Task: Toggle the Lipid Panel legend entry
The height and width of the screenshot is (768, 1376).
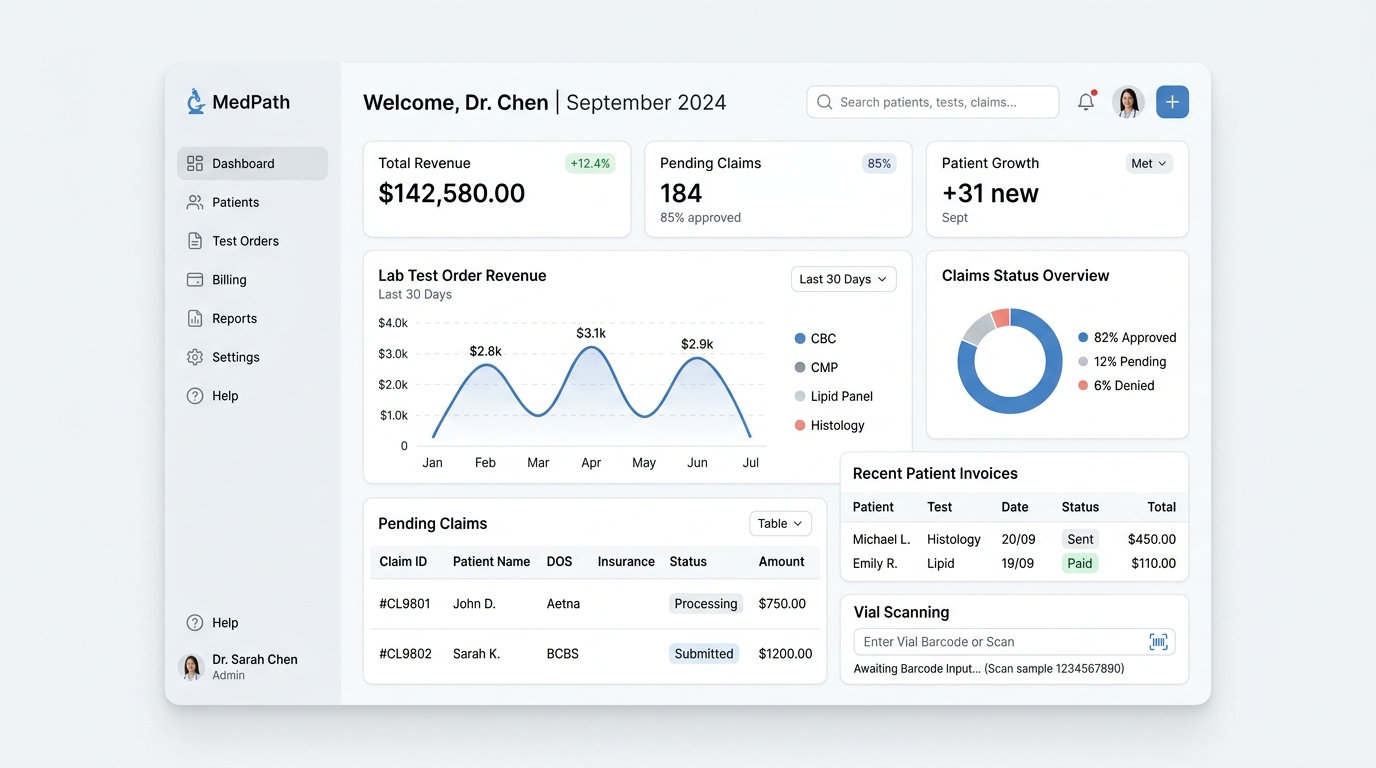Action: coord(834,396)
